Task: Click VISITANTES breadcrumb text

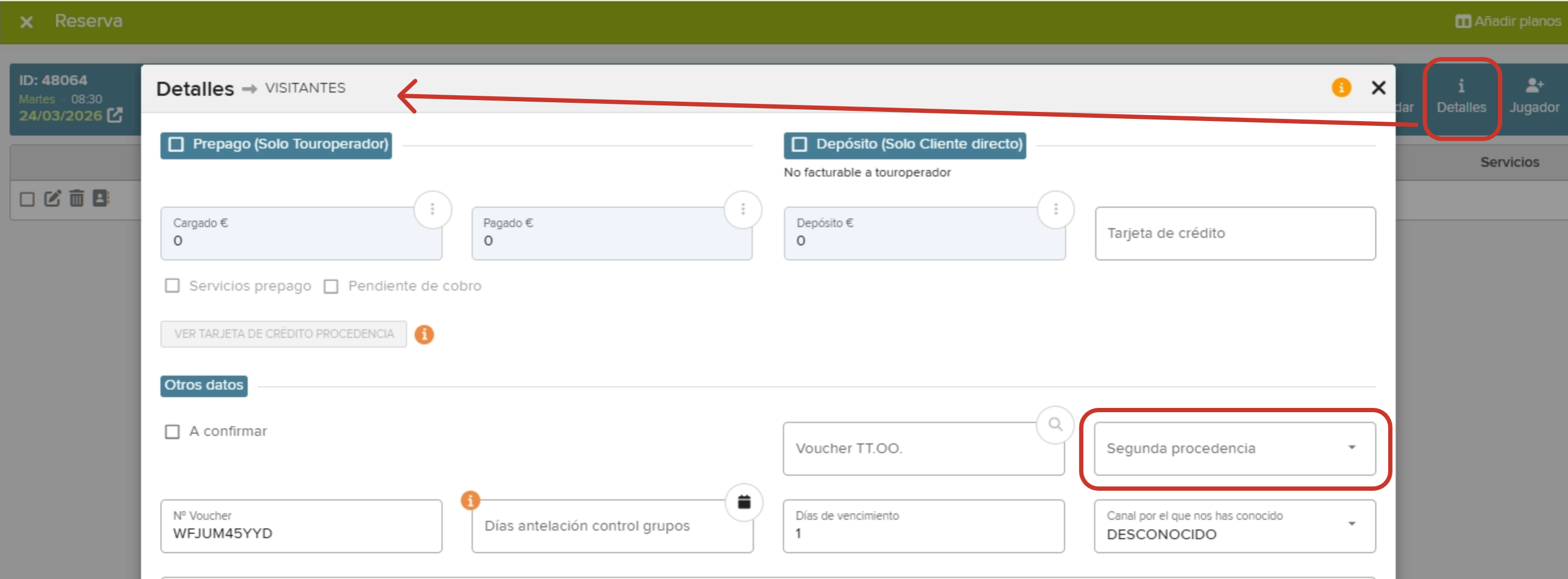Action: coord(305,88)
